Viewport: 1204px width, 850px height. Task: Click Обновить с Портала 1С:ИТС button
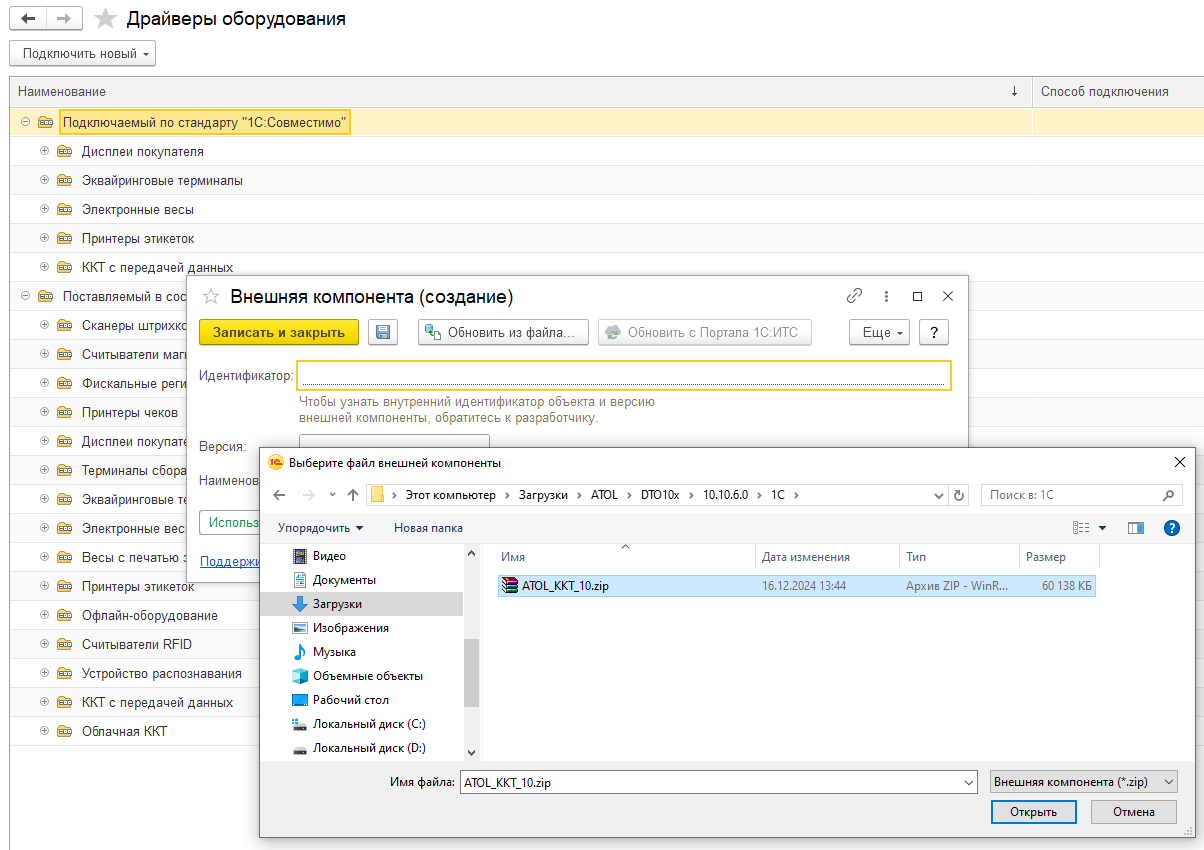(704, 333)
